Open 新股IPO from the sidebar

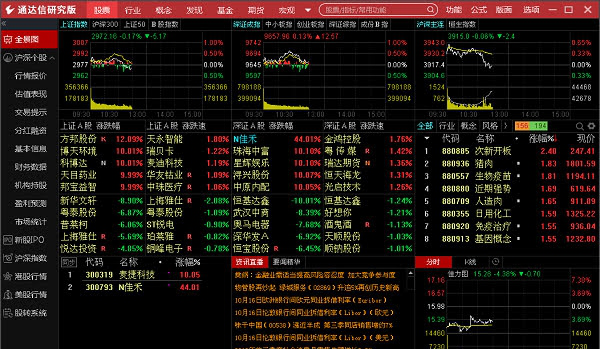click(x=29, y=240)
